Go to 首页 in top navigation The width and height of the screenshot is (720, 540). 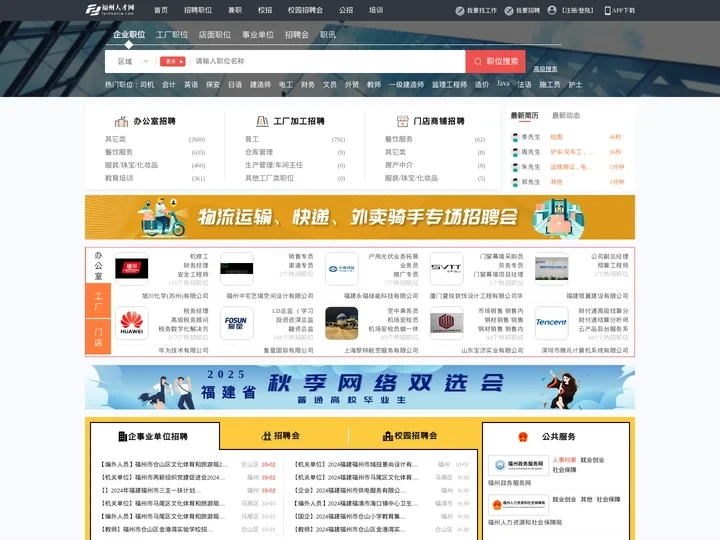pyautogui.click(x=161, y=10)
